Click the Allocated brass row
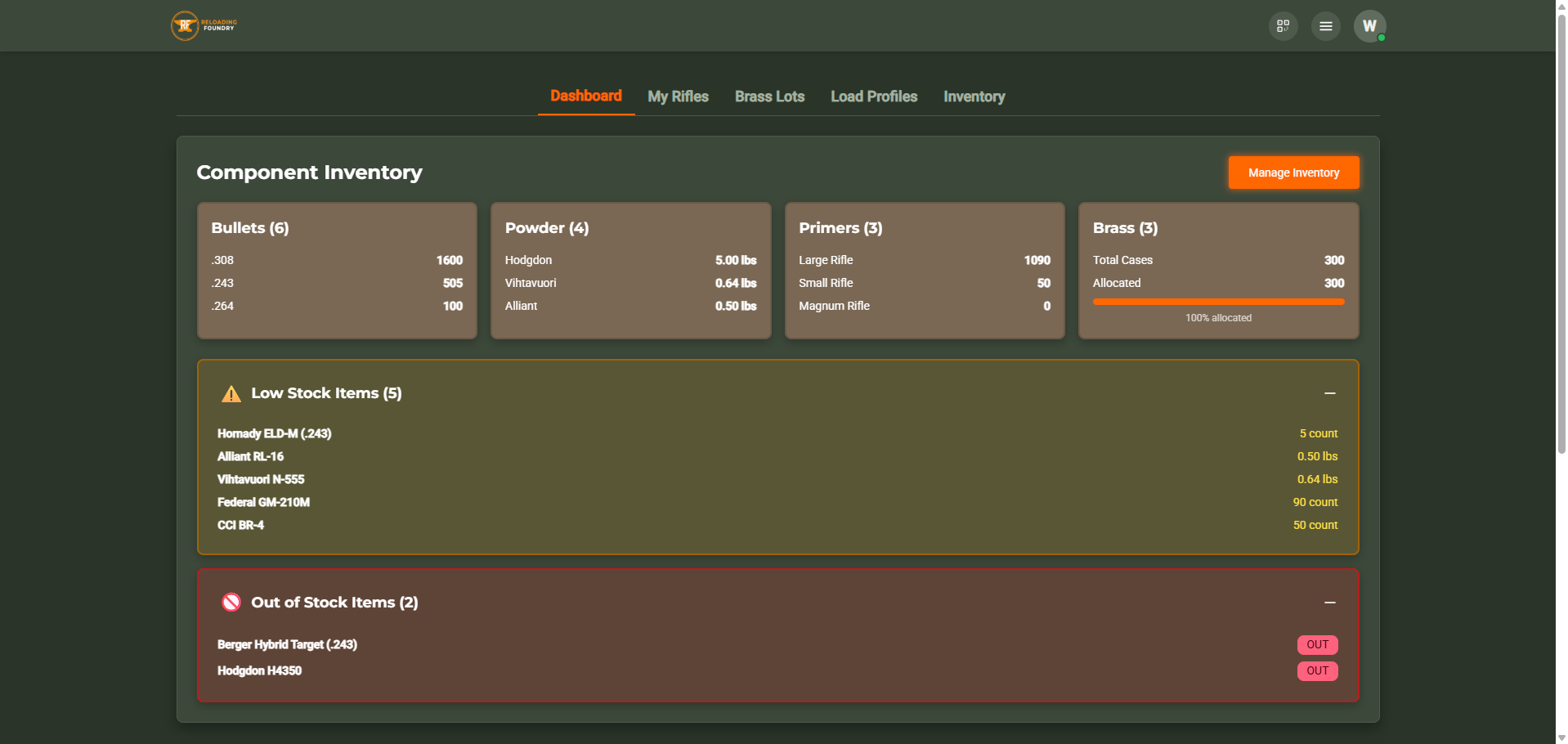The height and width of the screenshot is (744, 1568). click(x=1218, y=283)
